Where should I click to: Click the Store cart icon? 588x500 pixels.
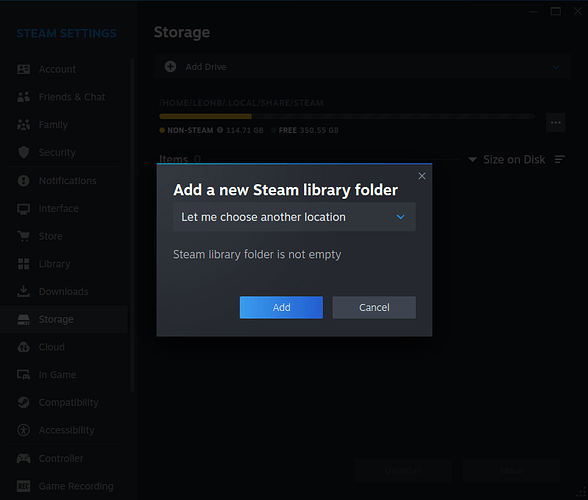point(24,236)
